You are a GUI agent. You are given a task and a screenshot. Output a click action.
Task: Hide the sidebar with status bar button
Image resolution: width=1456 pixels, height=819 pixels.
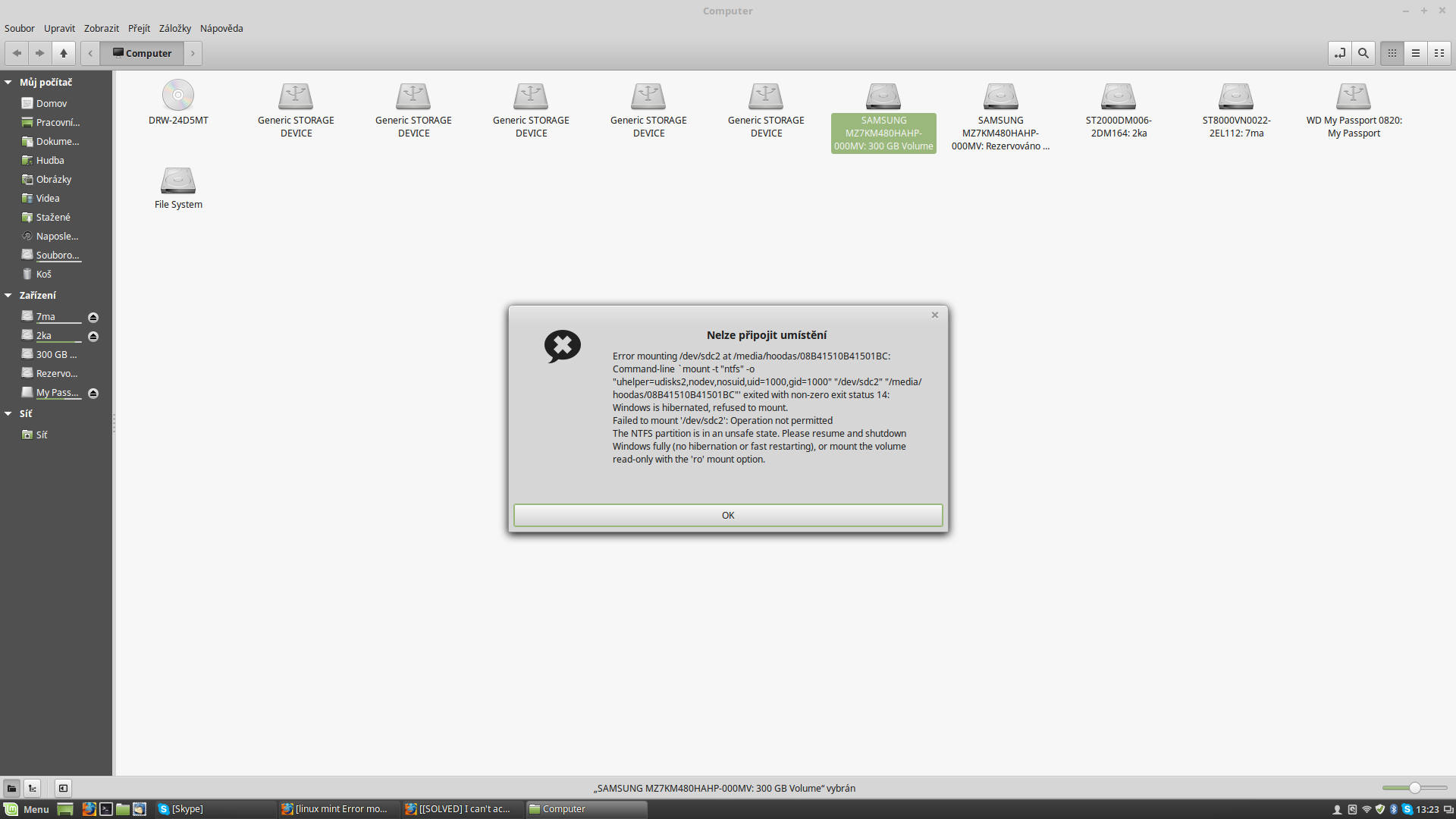(x=64, y=788)
